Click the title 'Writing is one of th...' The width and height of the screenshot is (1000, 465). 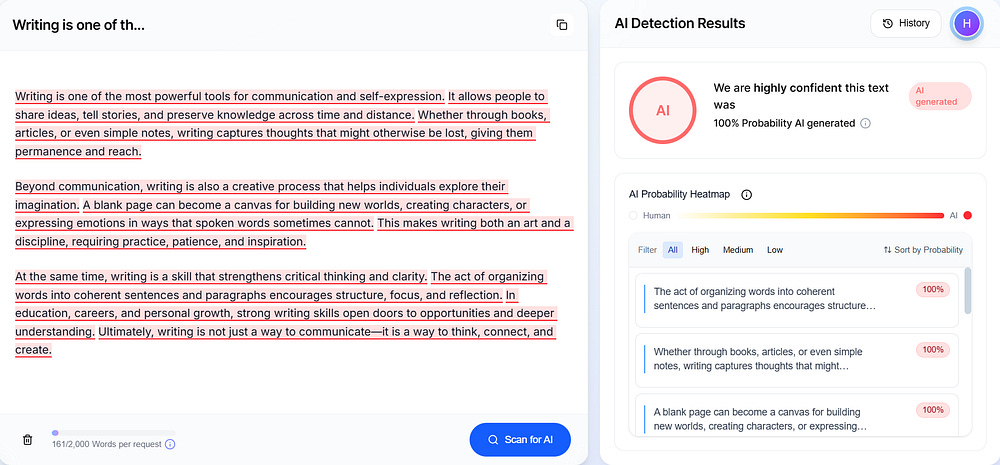[x=78, y=25]
